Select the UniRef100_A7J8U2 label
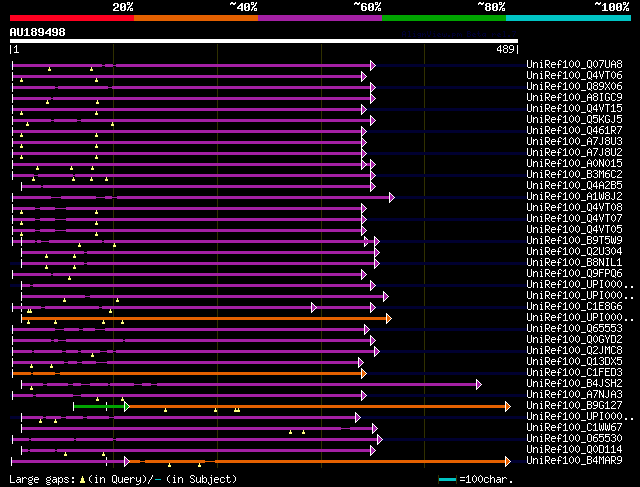Image resolution: width=640 pixels, height=487 pixels. click(574, 153)
